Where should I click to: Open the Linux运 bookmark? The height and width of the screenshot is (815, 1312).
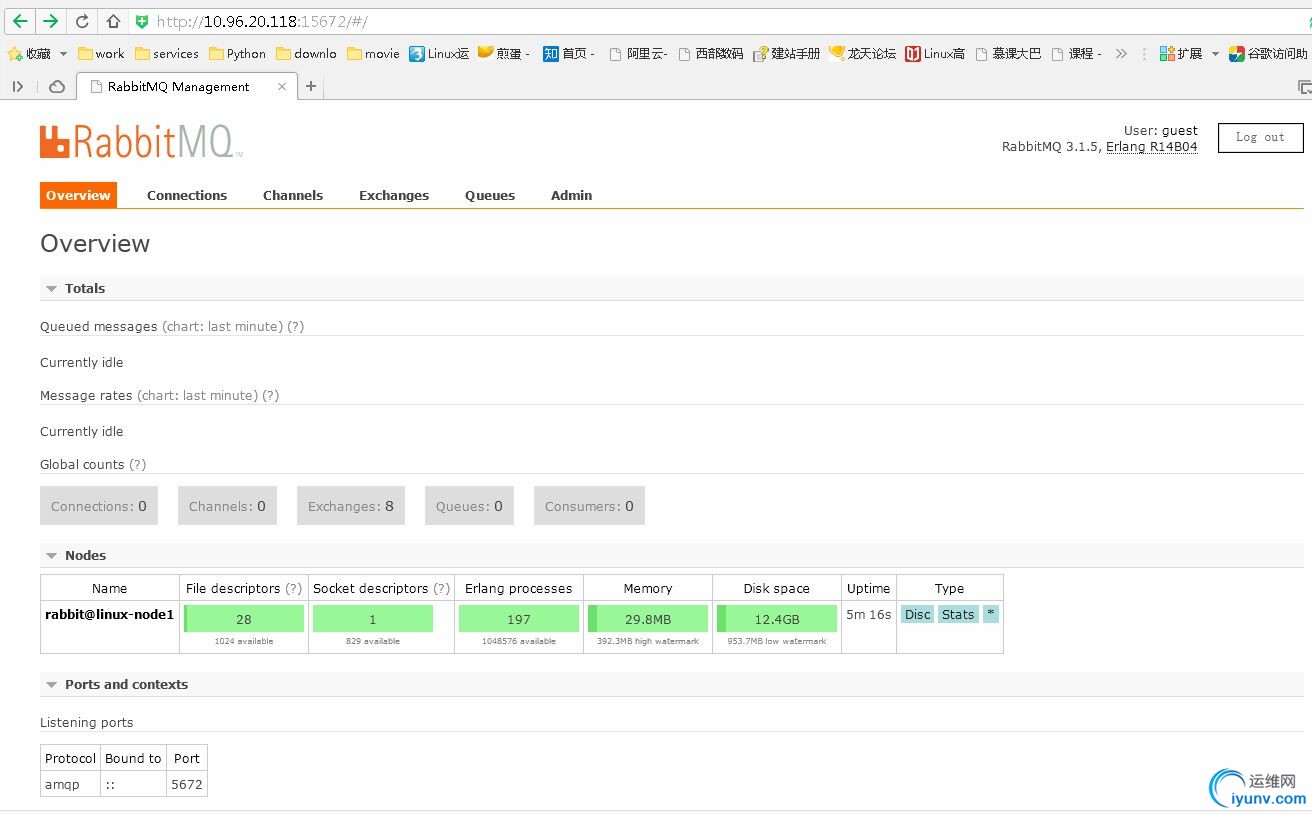click(x=439, y=54)
